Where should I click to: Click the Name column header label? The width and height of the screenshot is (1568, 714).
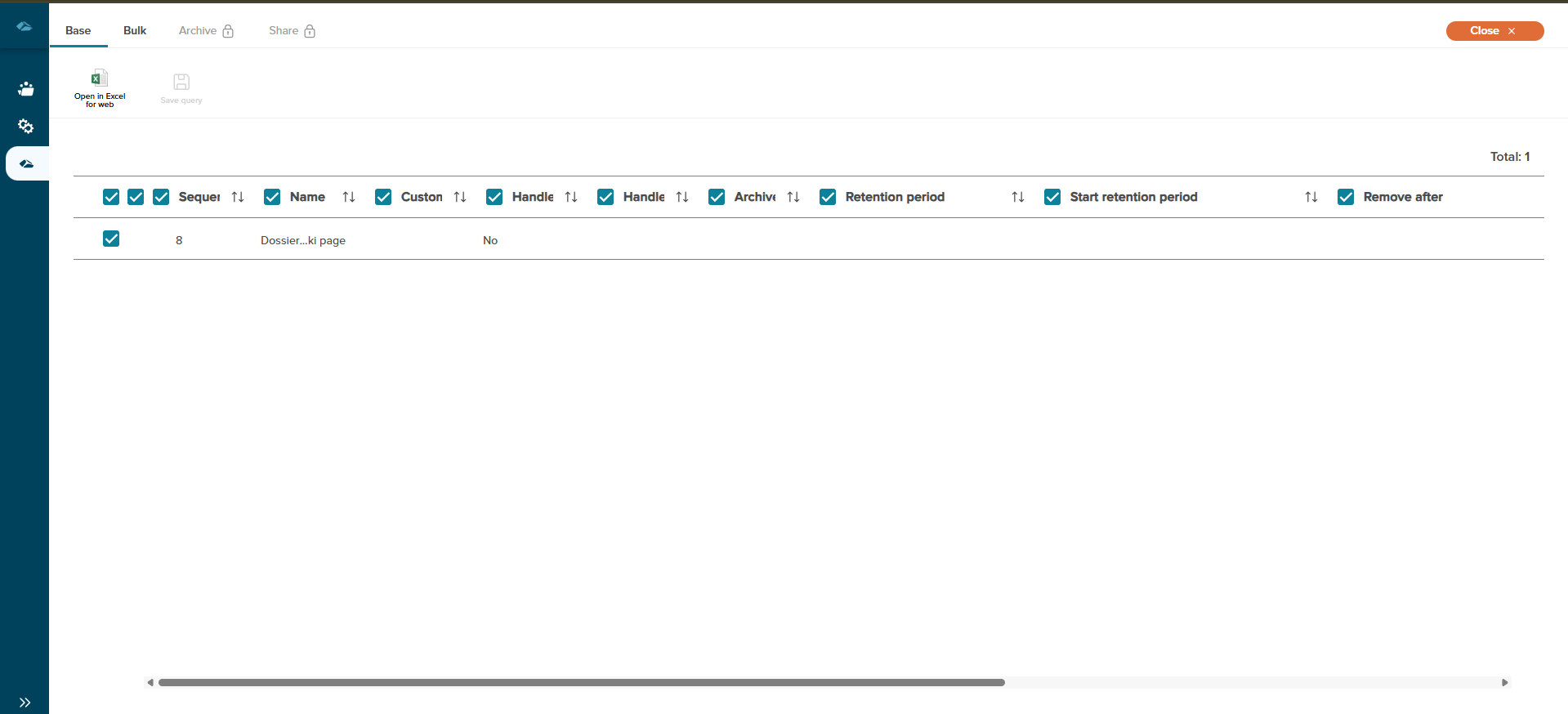pyautogui.click(x=307, y=197)
